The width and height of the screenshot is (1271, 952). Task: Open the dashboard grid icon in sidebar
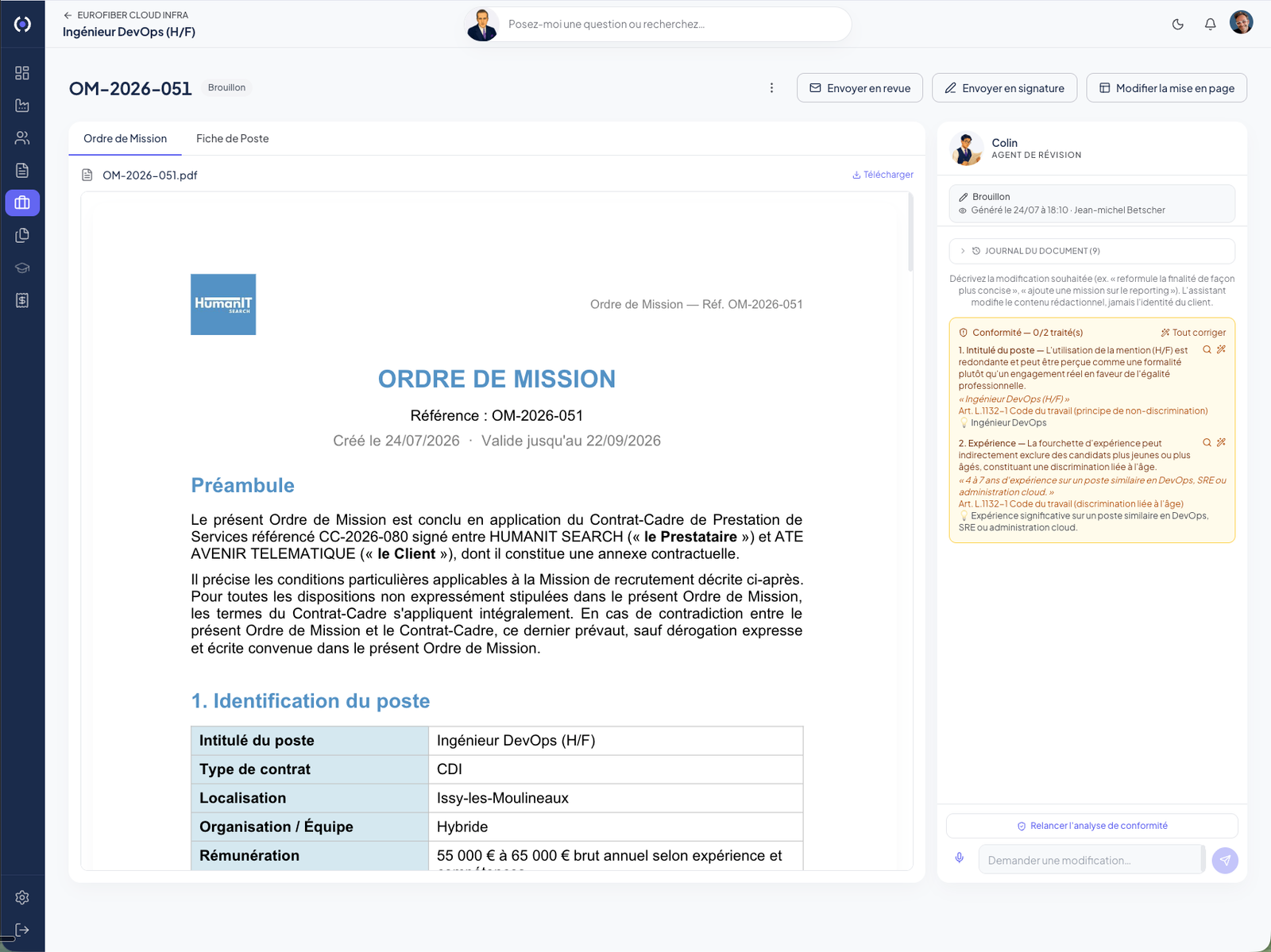pyautogui.click(x=22, y=73)
